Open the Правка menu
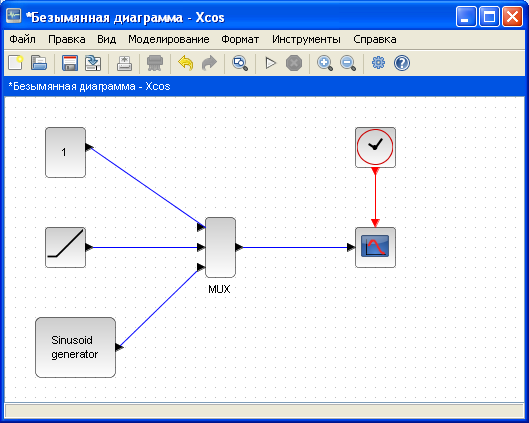The image size is (529, 423). coord(67,39)
